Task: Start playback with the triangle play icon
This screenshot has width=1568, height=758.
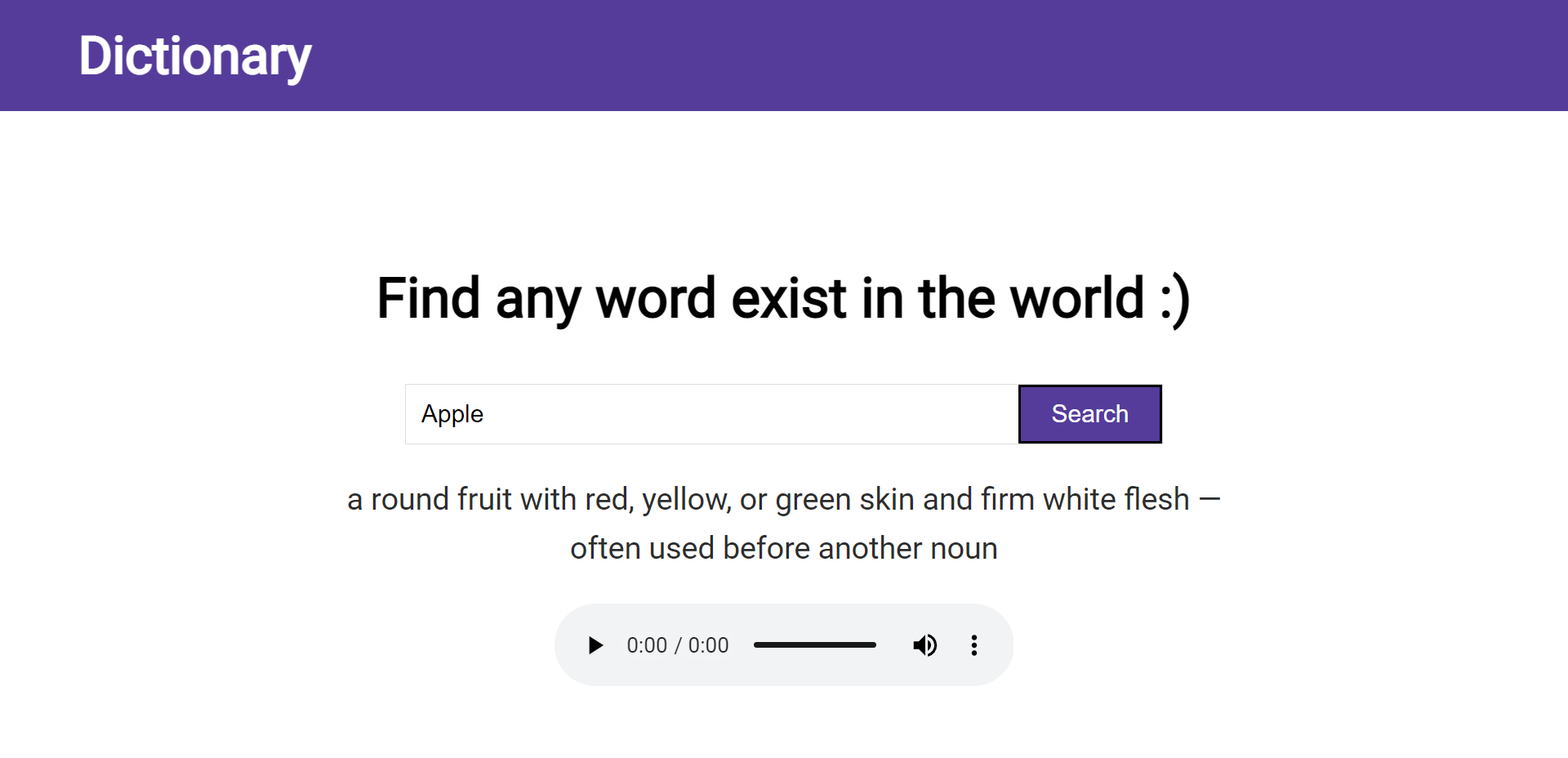Action: [x=595, y=645]
